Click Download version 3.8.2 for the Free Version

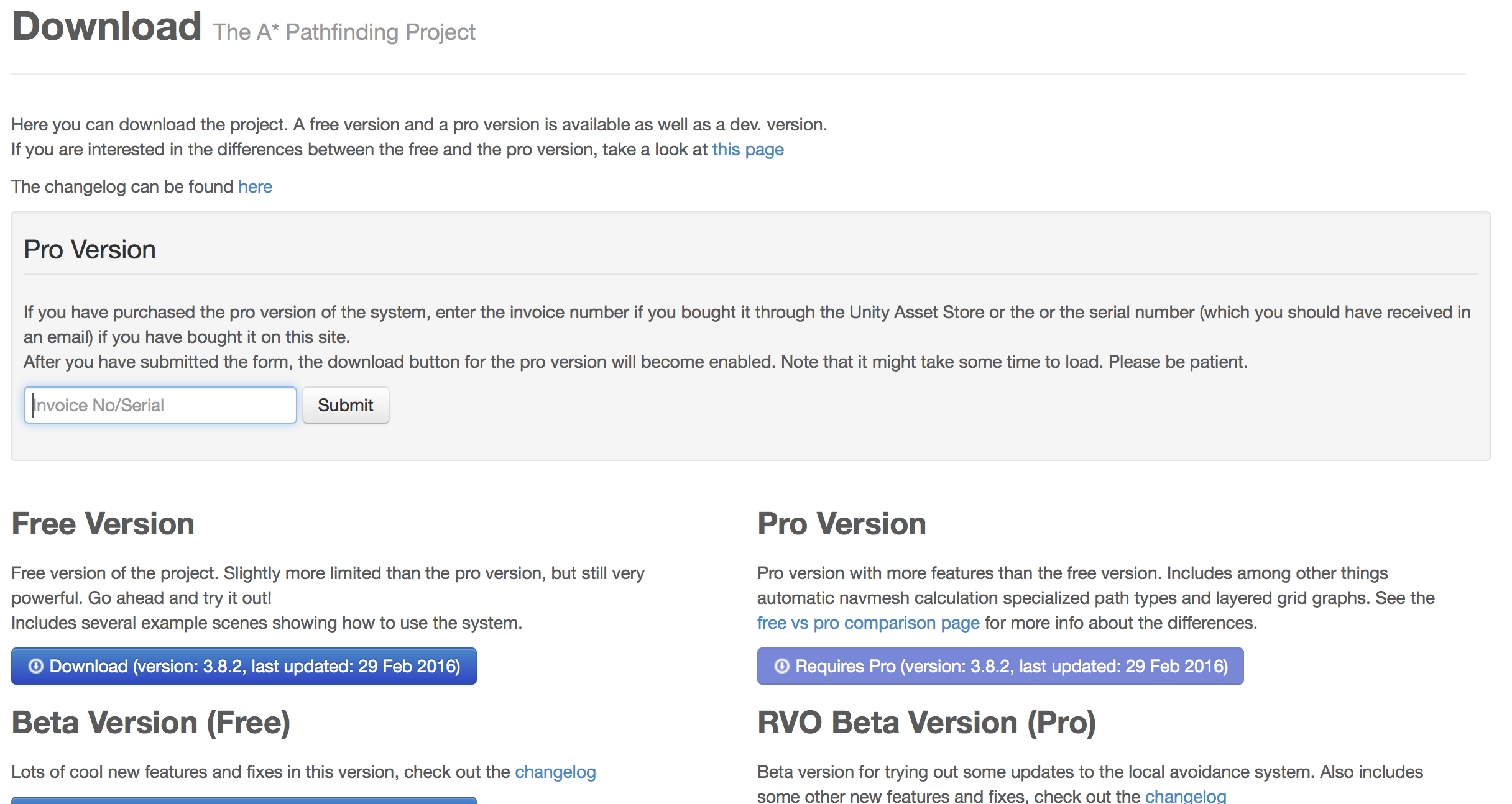point(244,665)
